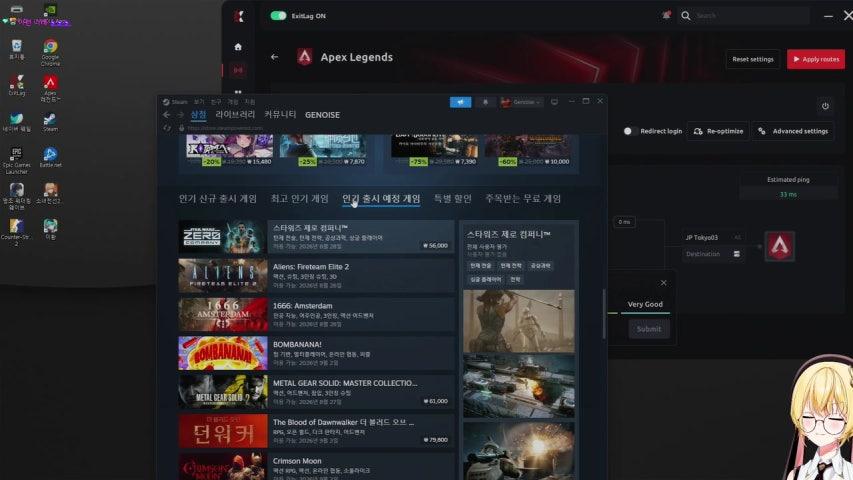Open The Blood of Dawnwalker entry
Screen dimensions: 853x480
coord(316,431)
